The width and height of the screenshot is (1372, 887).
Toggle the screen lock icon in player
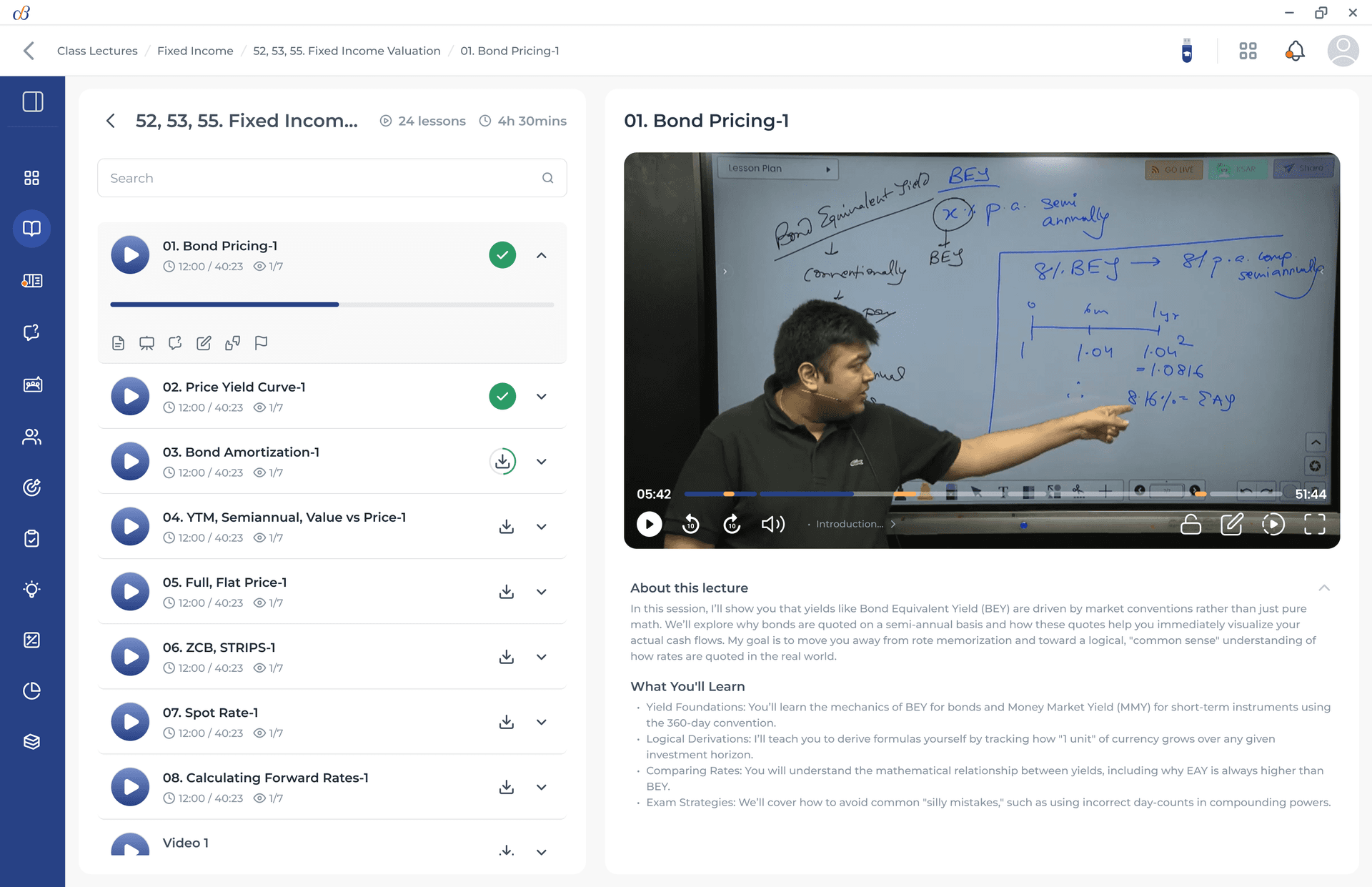(1191, 524)
